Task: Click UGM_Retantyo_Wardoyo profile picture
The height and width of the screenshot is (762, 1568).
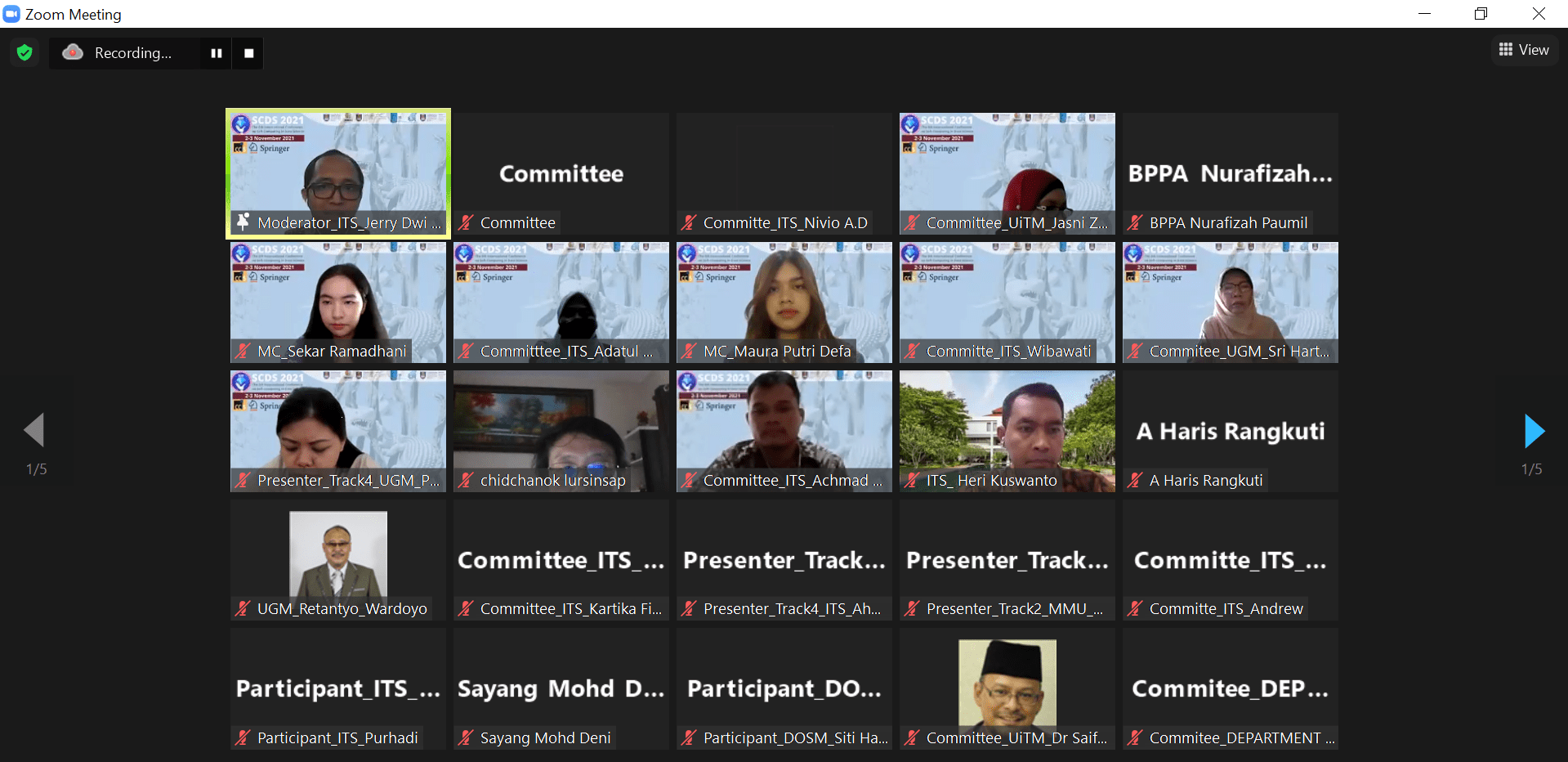Action: point(338,554)
